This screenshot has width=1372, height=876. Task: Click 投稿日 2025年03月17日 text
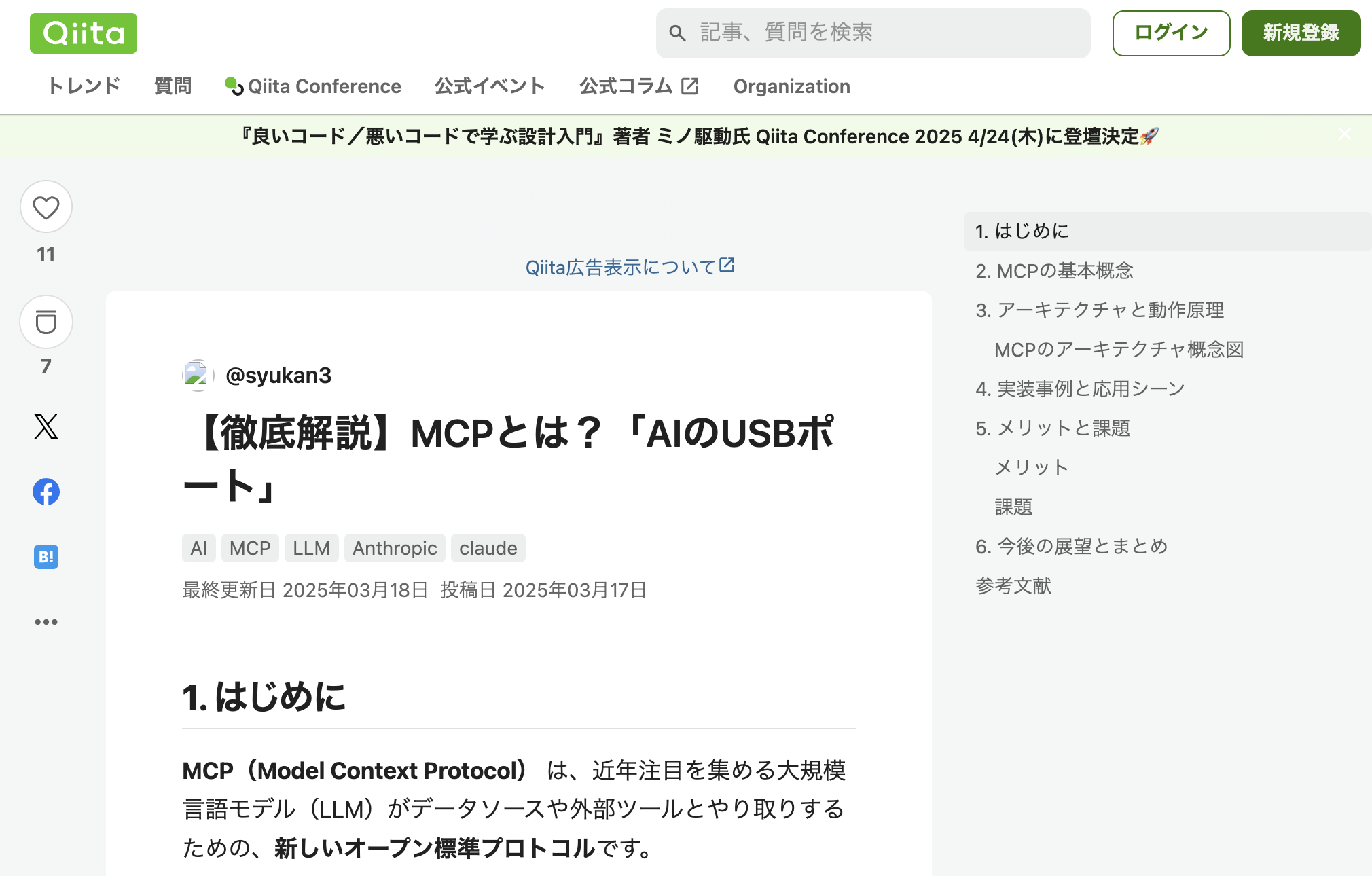tap(543, 590)
